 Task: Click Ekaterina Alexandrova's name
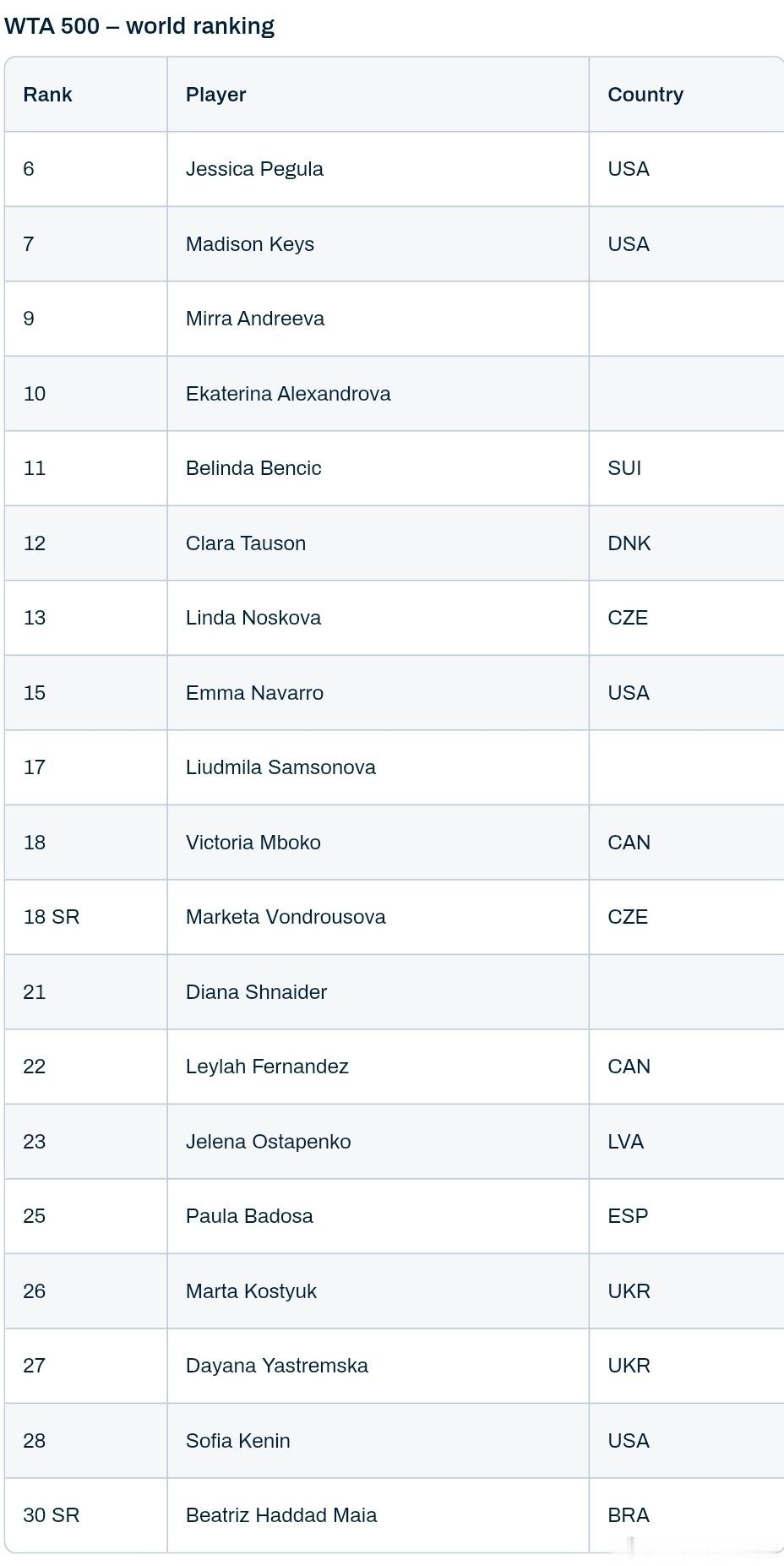pos(287,394)
